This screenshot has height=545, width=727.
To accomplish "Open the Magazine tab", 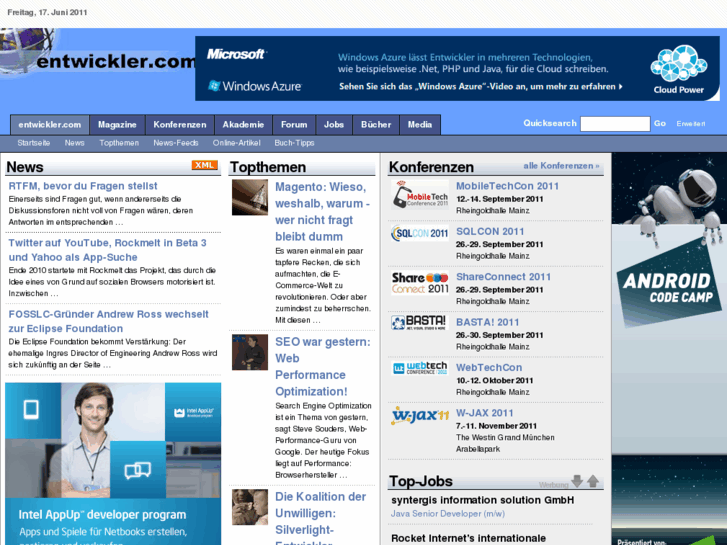I will (117, 125).
